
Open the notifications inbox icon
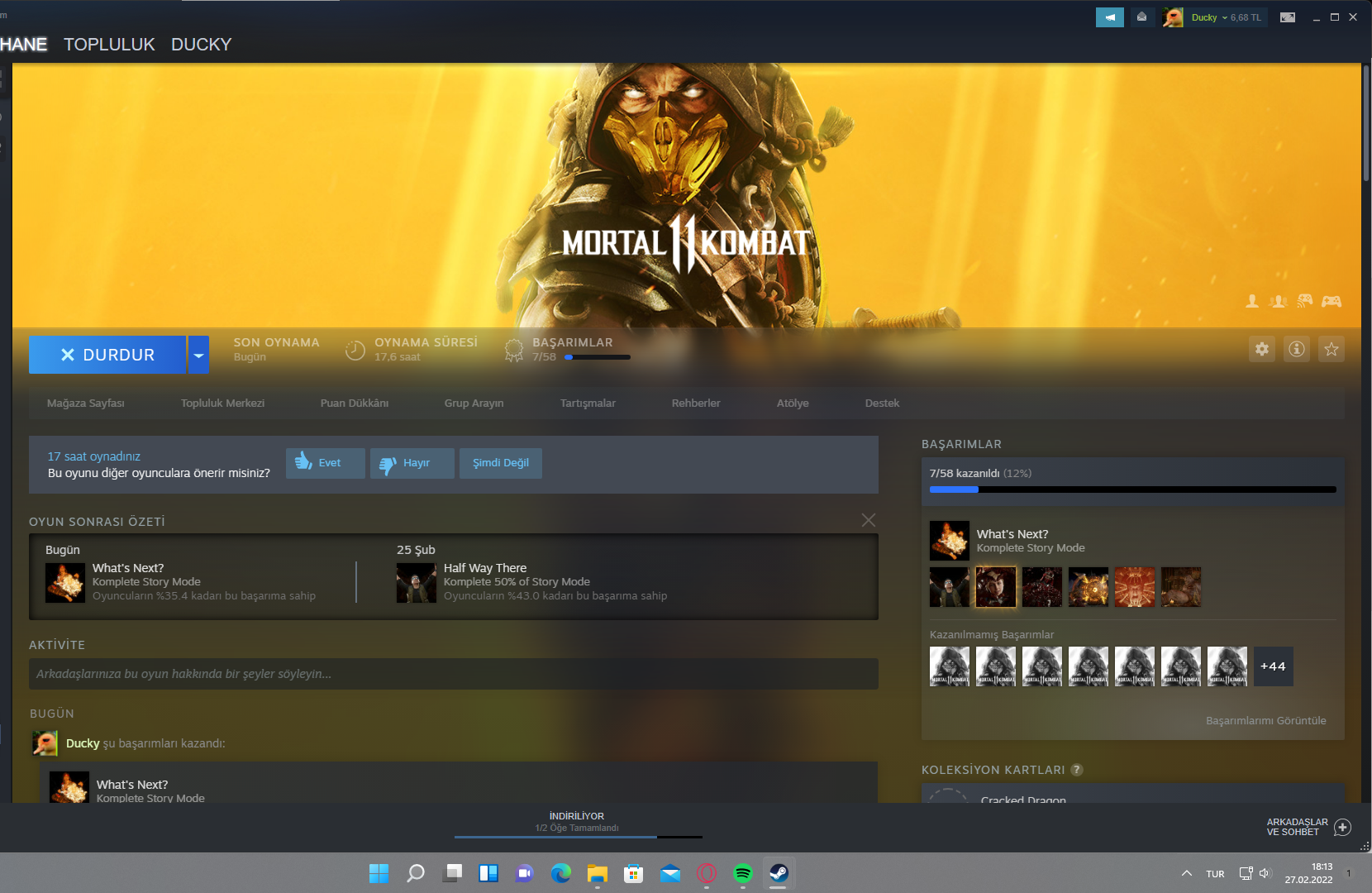[x=1141, y=17]
